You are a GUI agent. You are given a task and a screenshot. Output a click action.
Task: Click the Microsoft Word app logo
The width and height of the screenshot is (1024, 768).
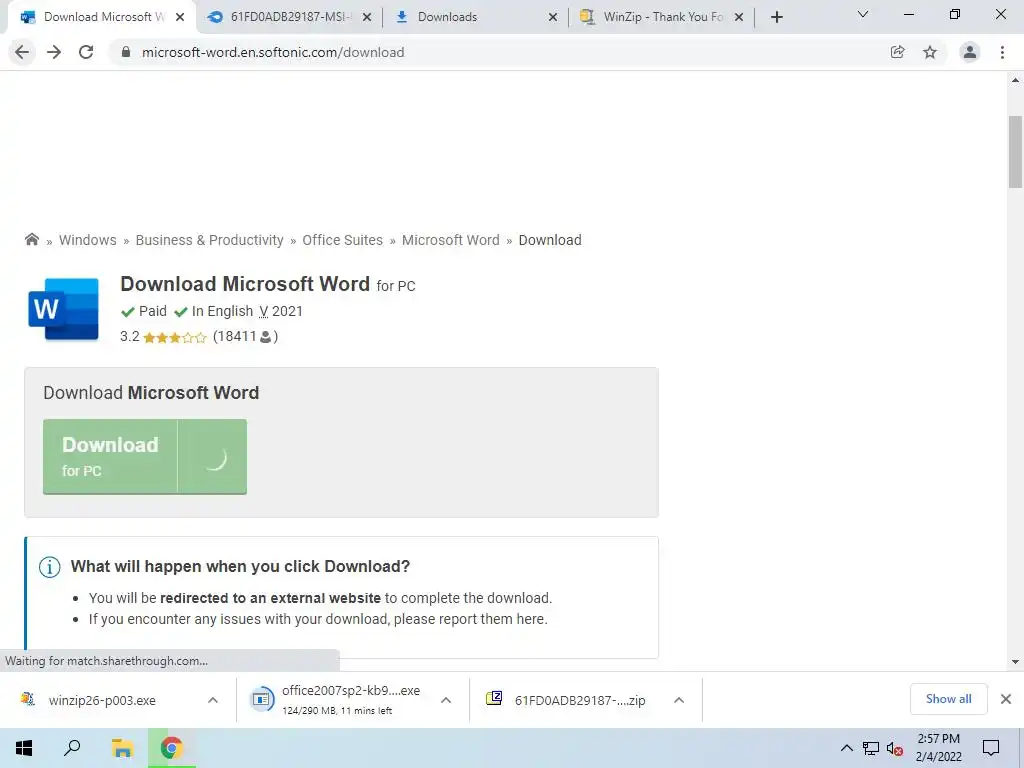coord(63,309)
